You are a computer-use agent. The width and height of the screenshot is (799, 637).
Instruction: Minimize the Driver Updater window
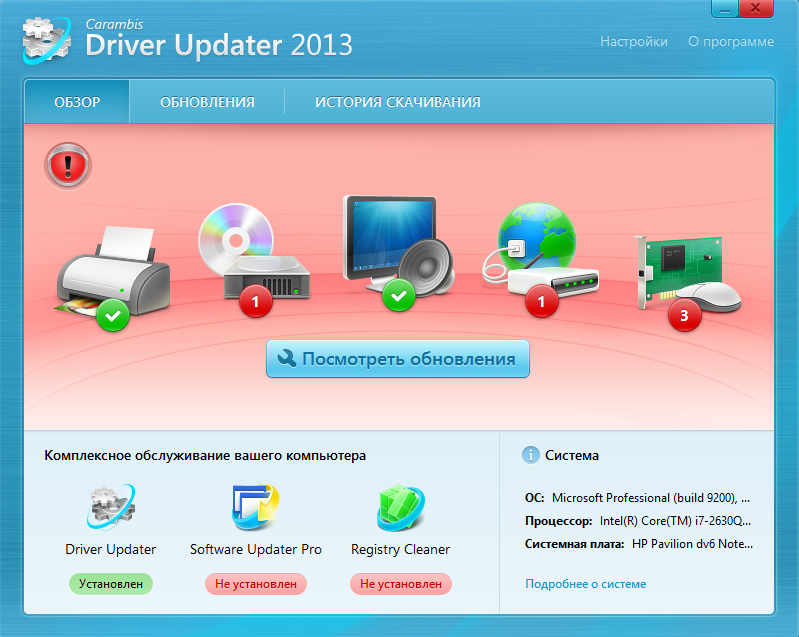[725, 9]
